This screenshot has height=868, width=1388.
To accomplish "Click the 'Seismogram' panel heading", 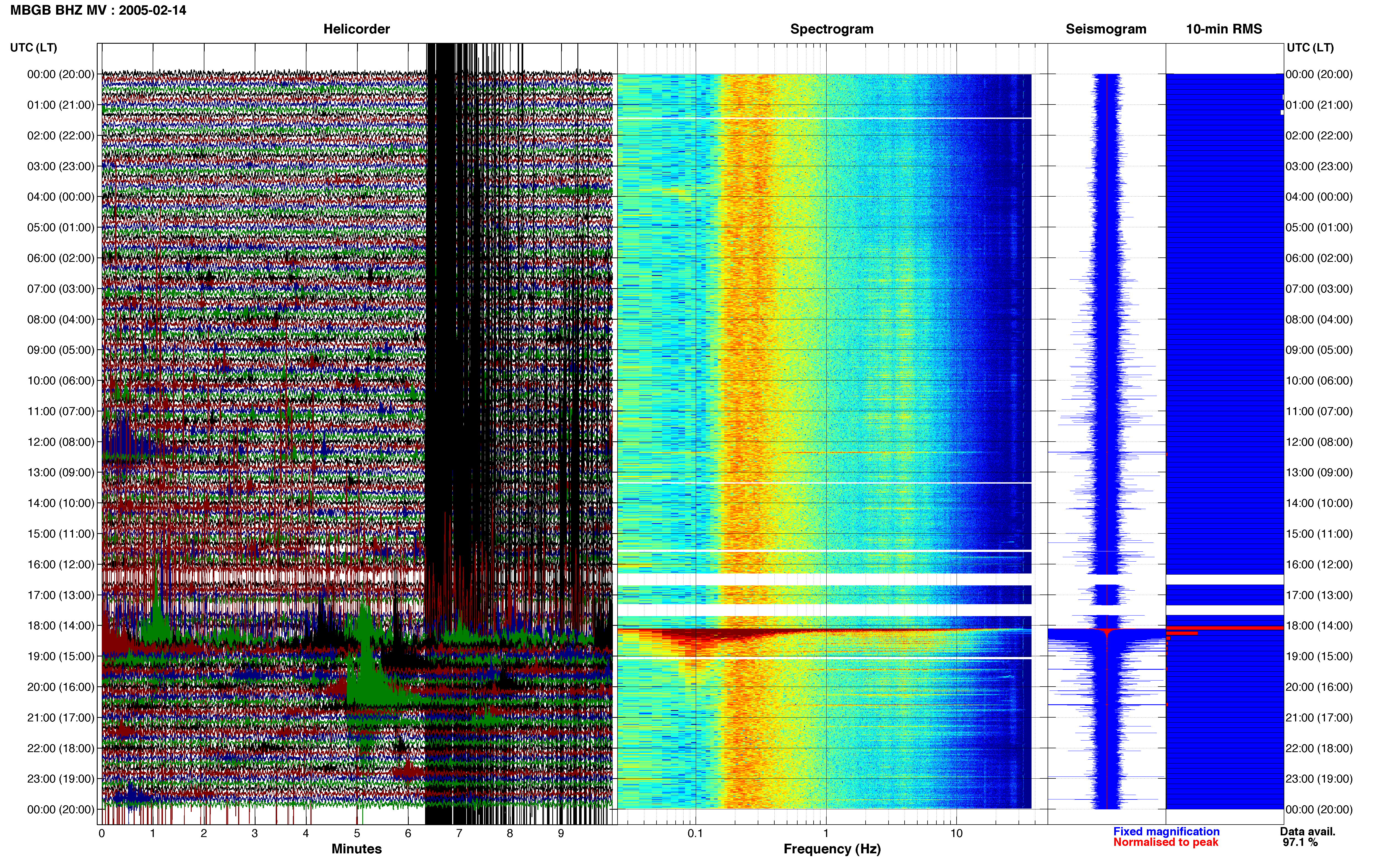I will pos(1106,29).
